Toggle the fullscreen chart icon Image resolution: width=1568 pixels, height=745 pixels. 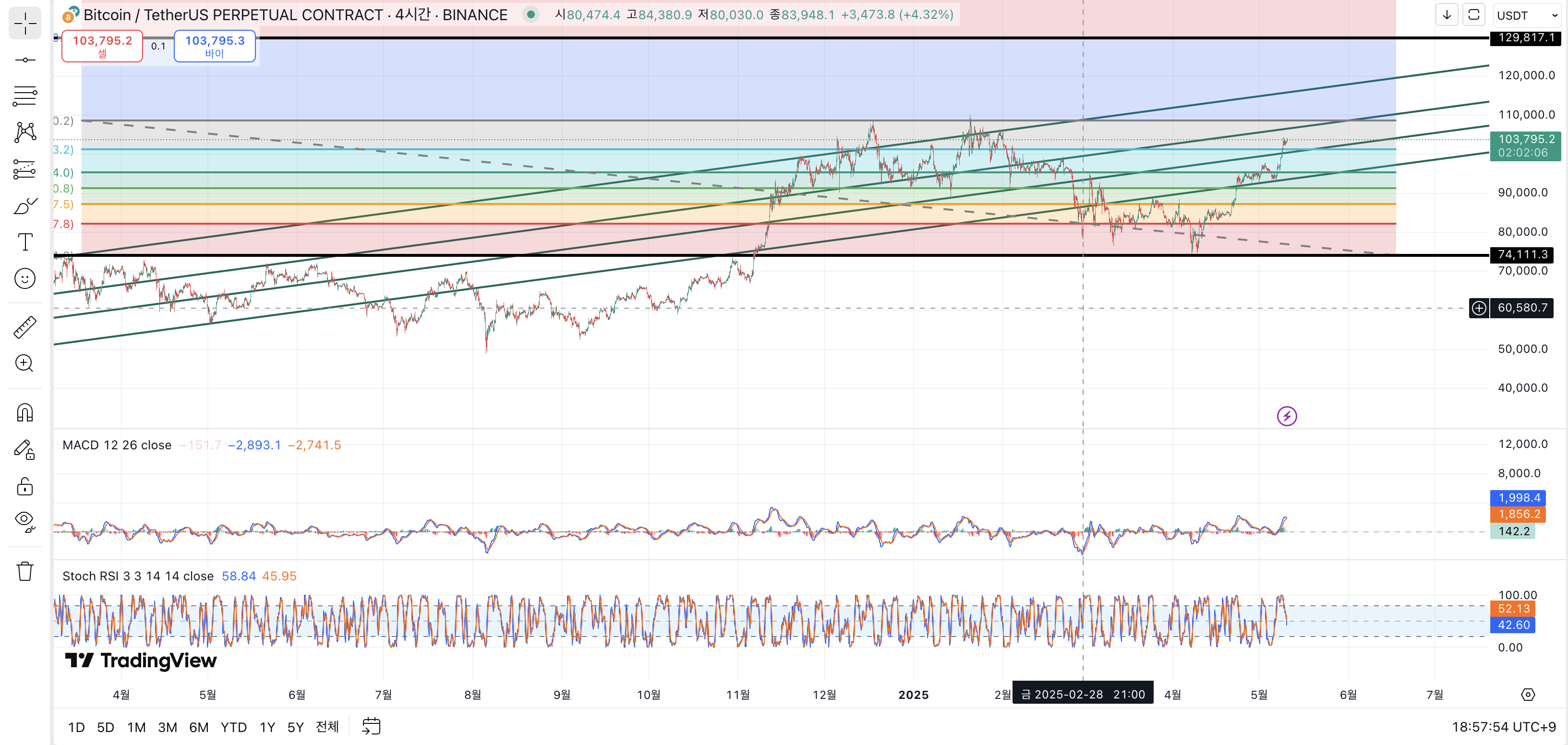coord(1473,14)
